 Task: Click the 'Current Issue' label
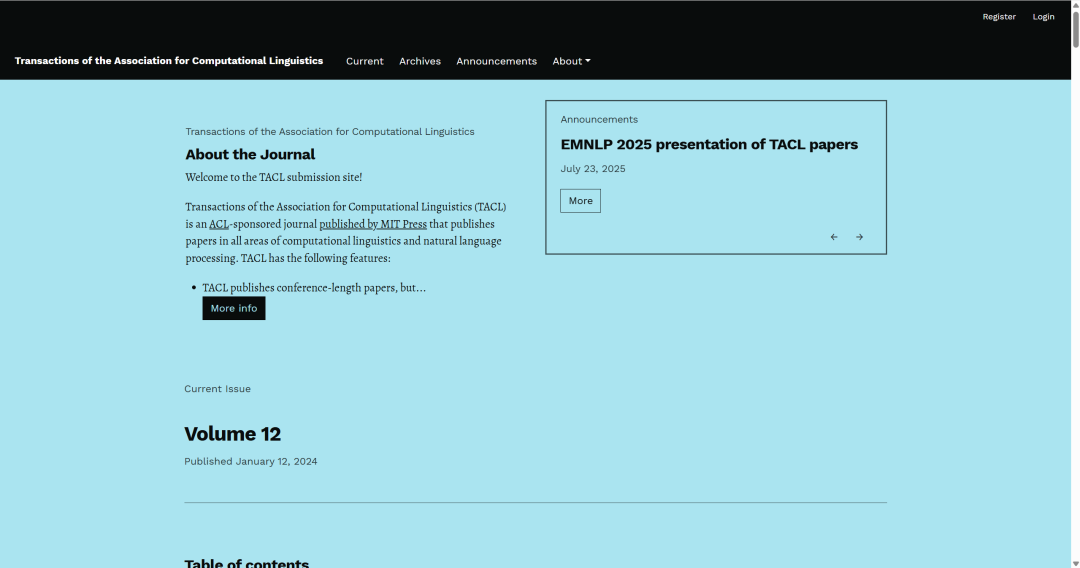(x=218, y=389)
